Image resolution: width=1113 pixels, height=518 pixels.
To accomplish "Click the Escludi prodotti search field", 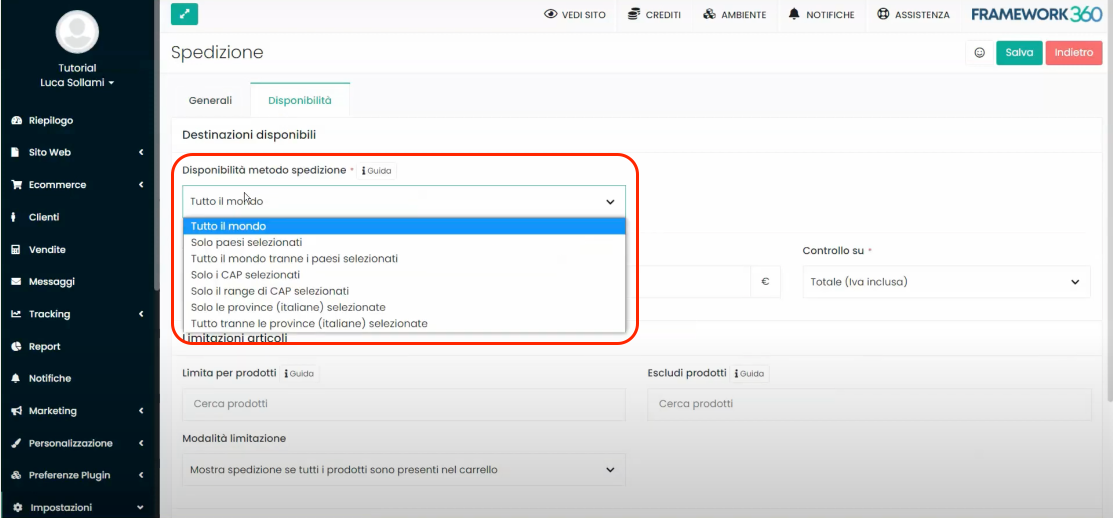I will tap(869, 404).
